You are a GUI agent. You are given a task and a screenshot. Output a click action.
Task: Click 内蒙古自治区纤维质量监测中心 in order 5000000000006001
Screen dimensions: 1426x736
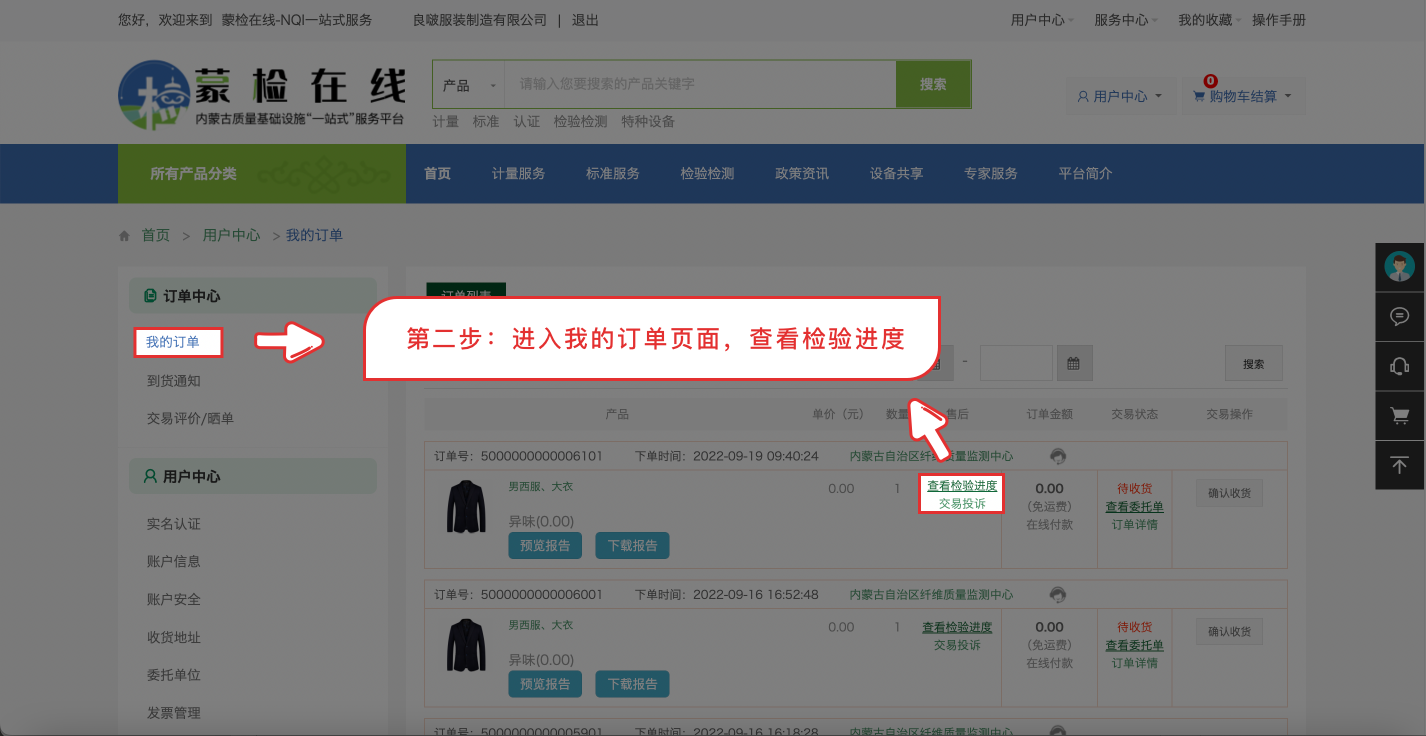(x=931, y=594)
